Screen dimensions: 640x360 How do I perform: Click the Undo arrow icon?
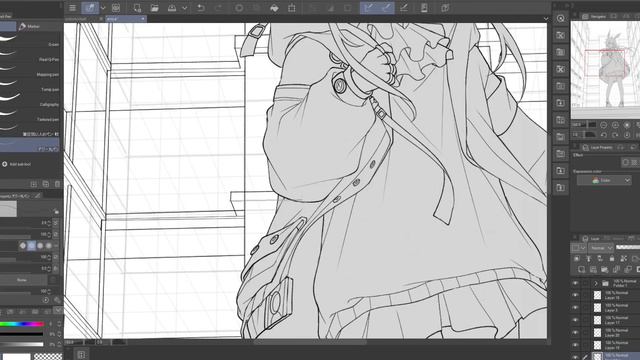pyautogui.click(x=200, y=8)
